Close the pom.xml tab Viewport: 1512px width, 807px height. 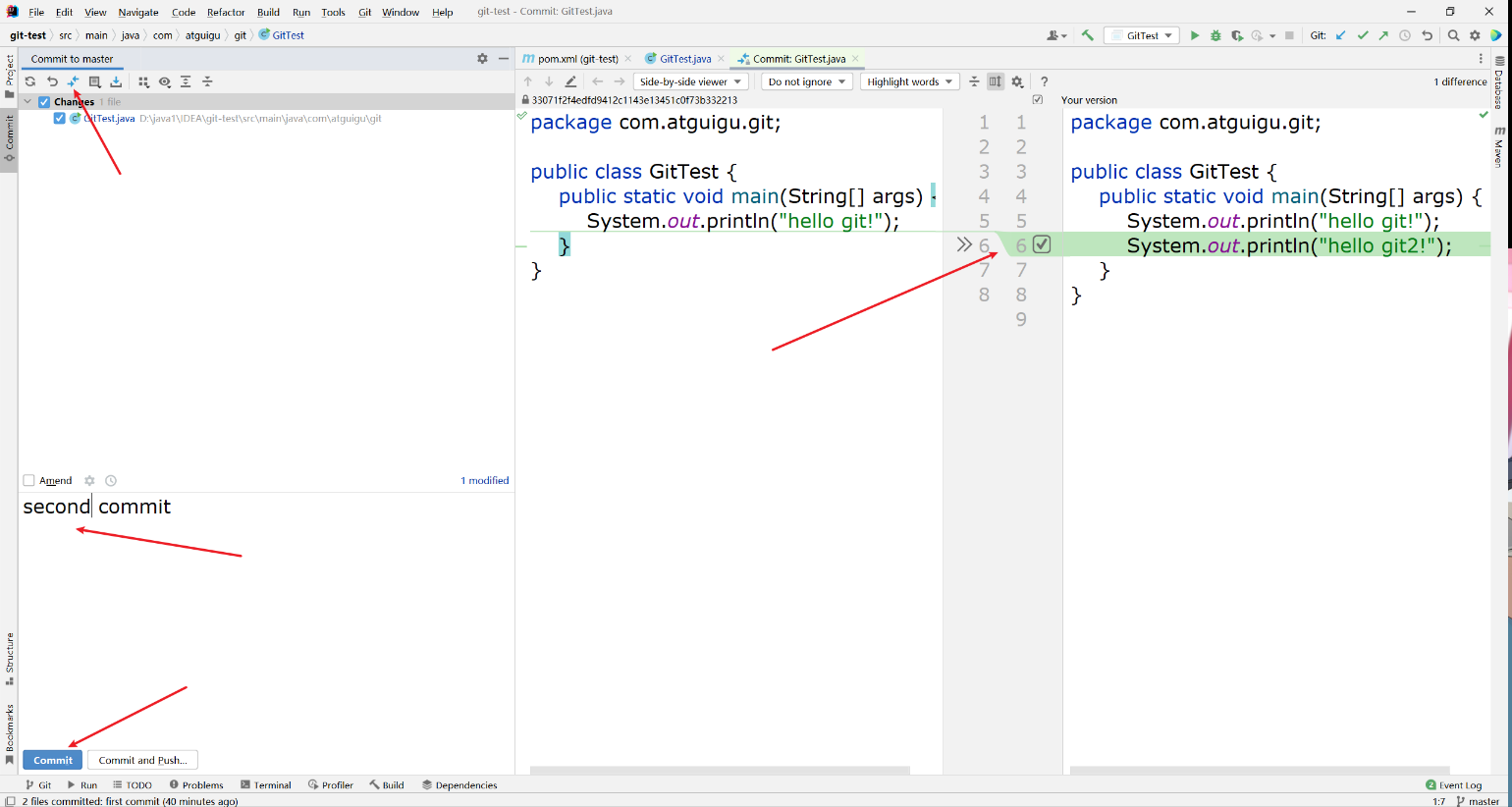click(628, 59)
